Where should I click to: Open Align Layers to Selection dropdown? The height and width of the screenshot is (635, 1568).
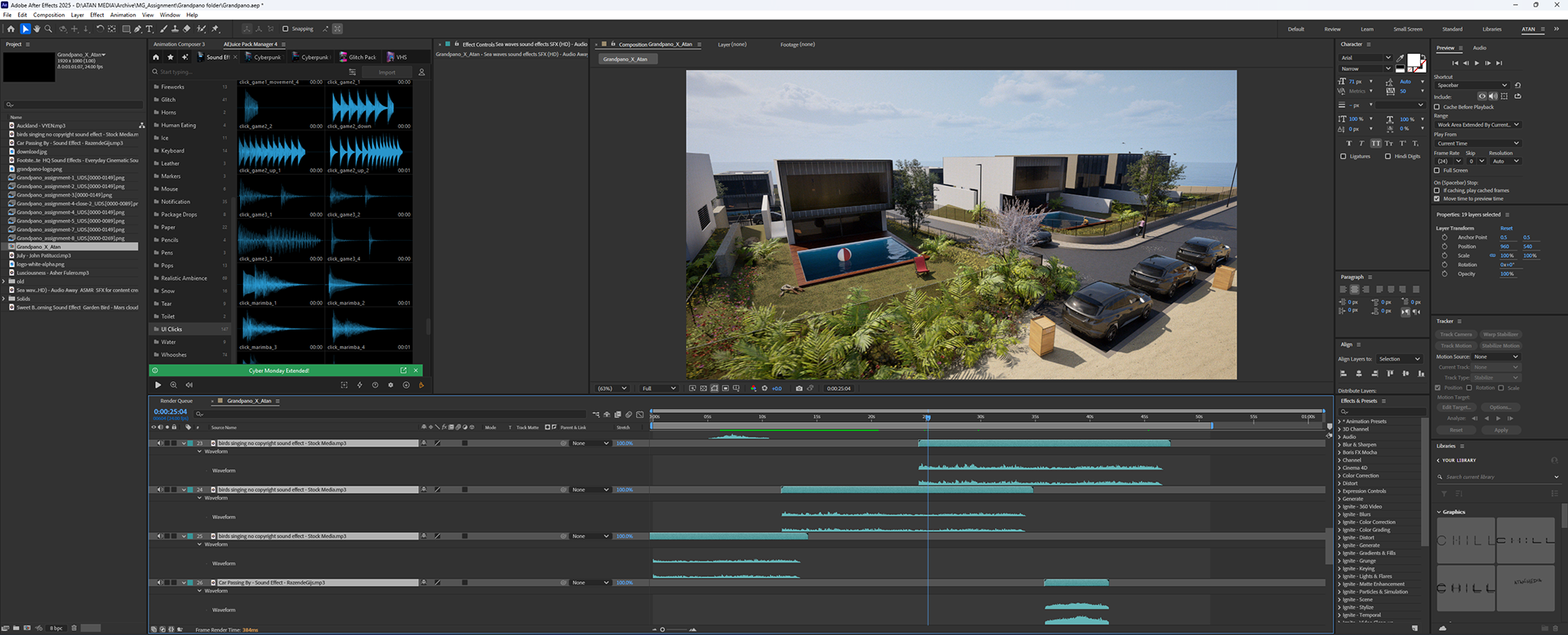[x=1400, y=359]
